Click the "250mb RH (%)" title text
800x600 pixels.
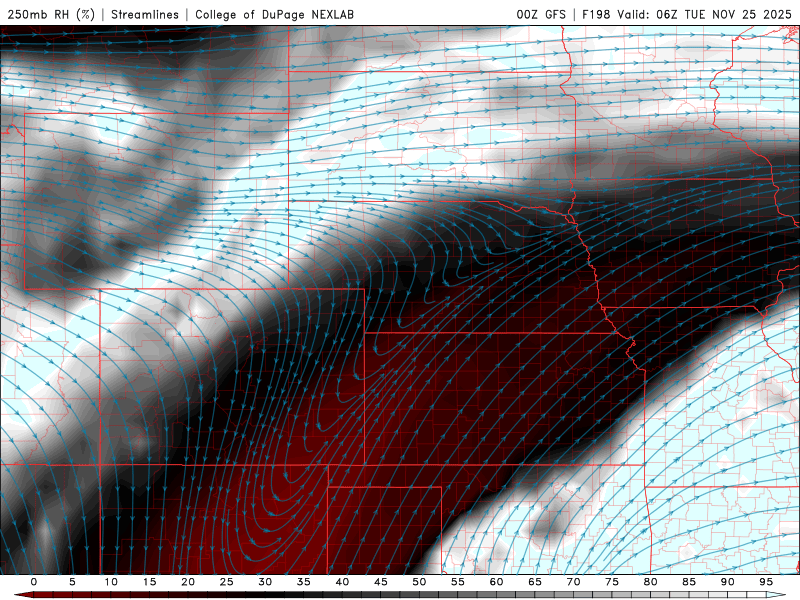pyautogui.click(x=51, y=14)
